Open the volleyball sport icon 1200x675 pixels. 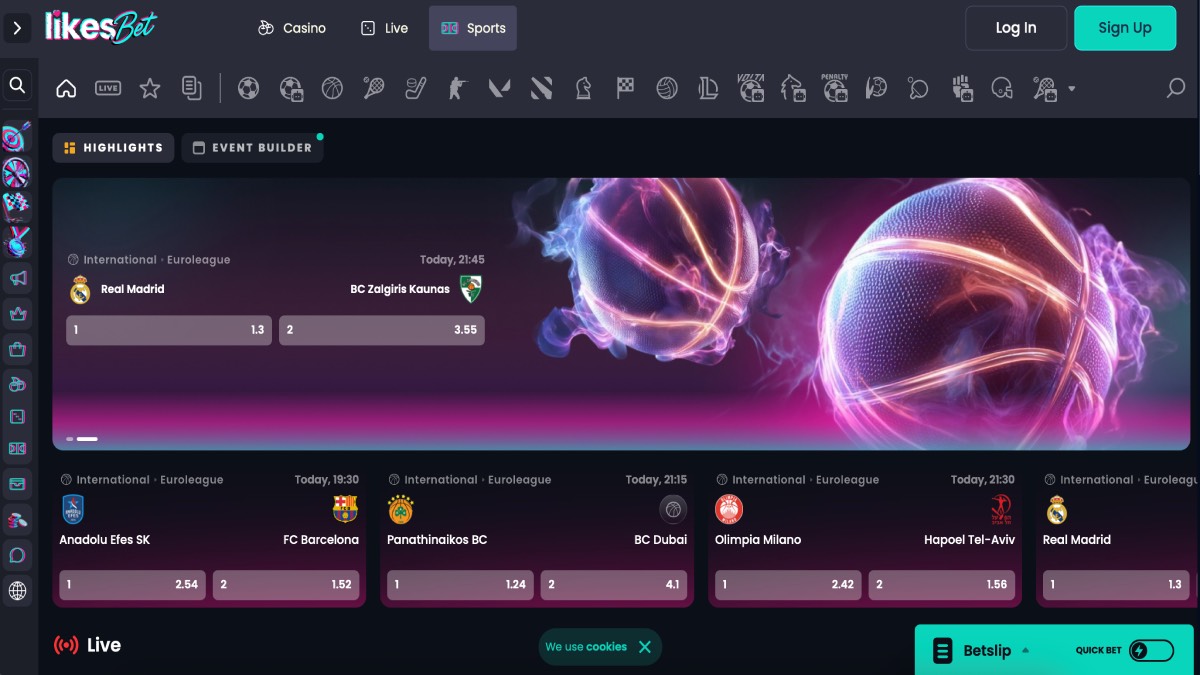tap(667, 89)
